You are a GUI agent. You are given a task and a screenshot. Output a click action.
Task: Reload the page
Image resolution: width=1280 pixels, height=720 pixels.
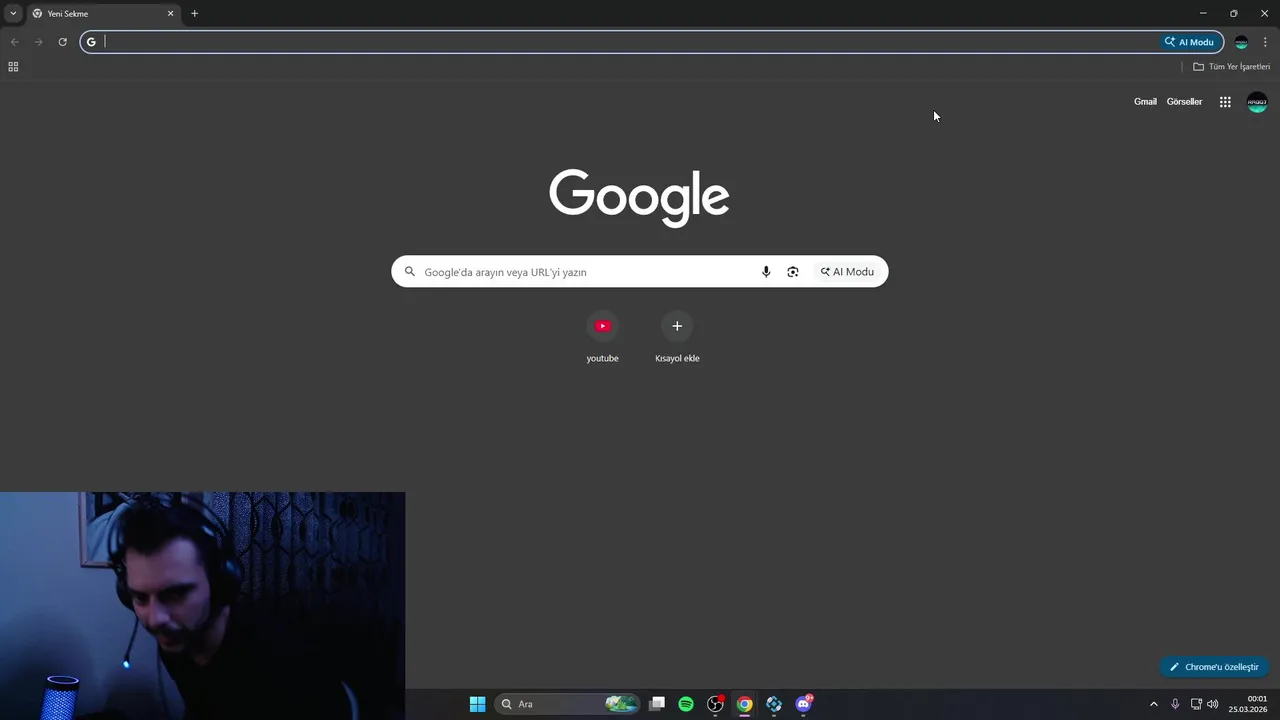pyautogui.click(x=62, y=42)
